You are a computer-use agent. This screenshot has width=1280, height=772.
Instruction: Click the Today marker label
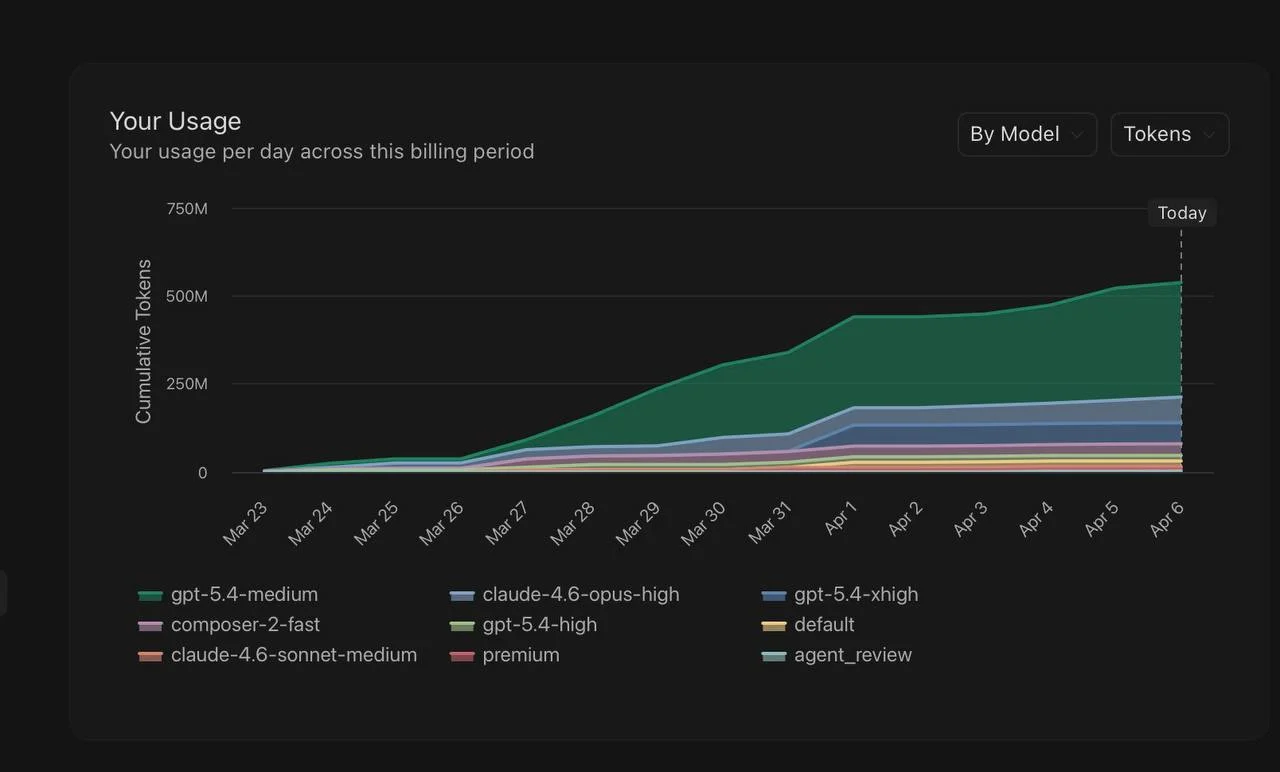coord(1181,213)
